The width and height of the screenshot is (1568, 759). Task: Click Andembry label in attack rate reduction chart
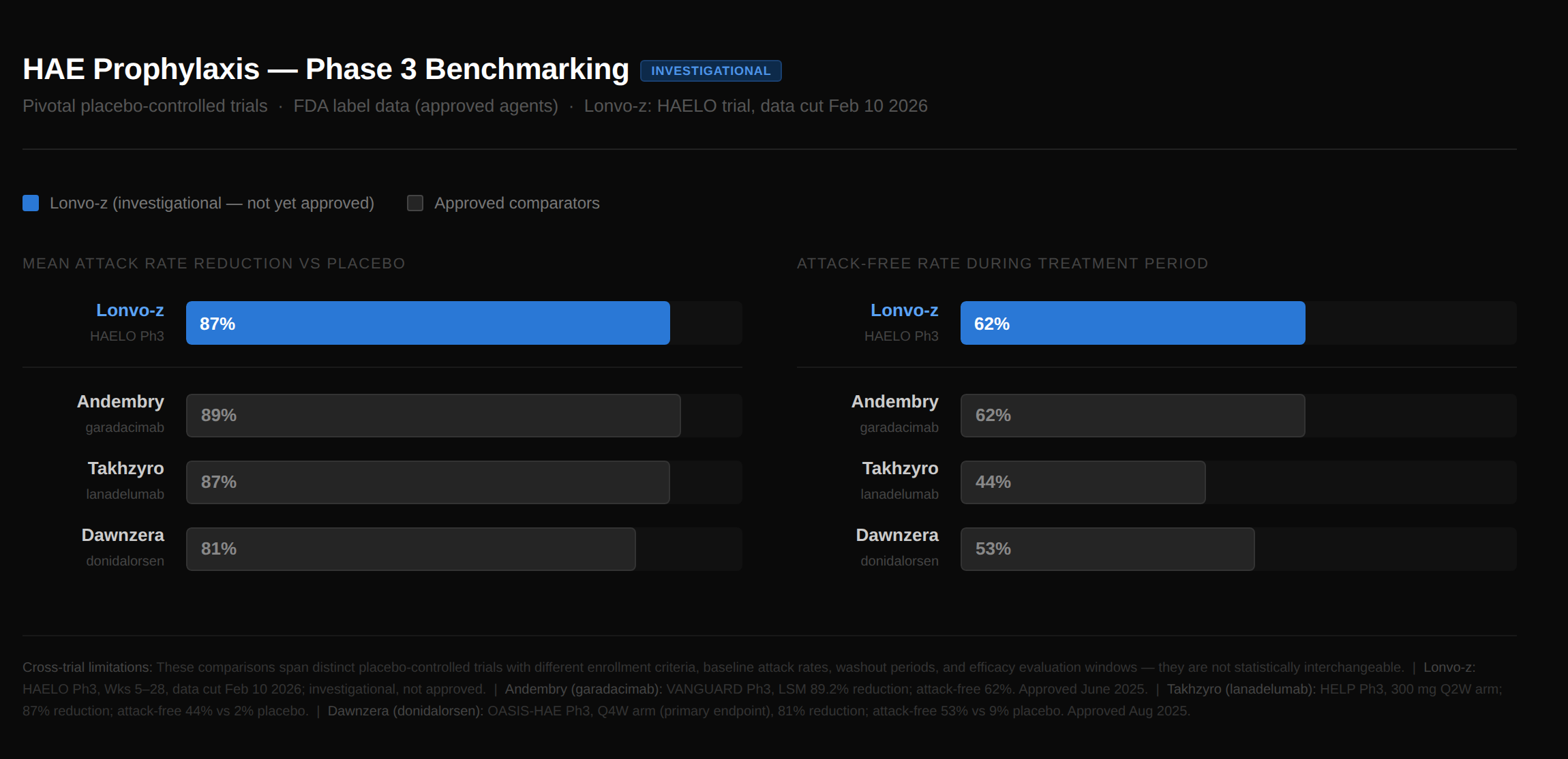(x=121, y=402)
